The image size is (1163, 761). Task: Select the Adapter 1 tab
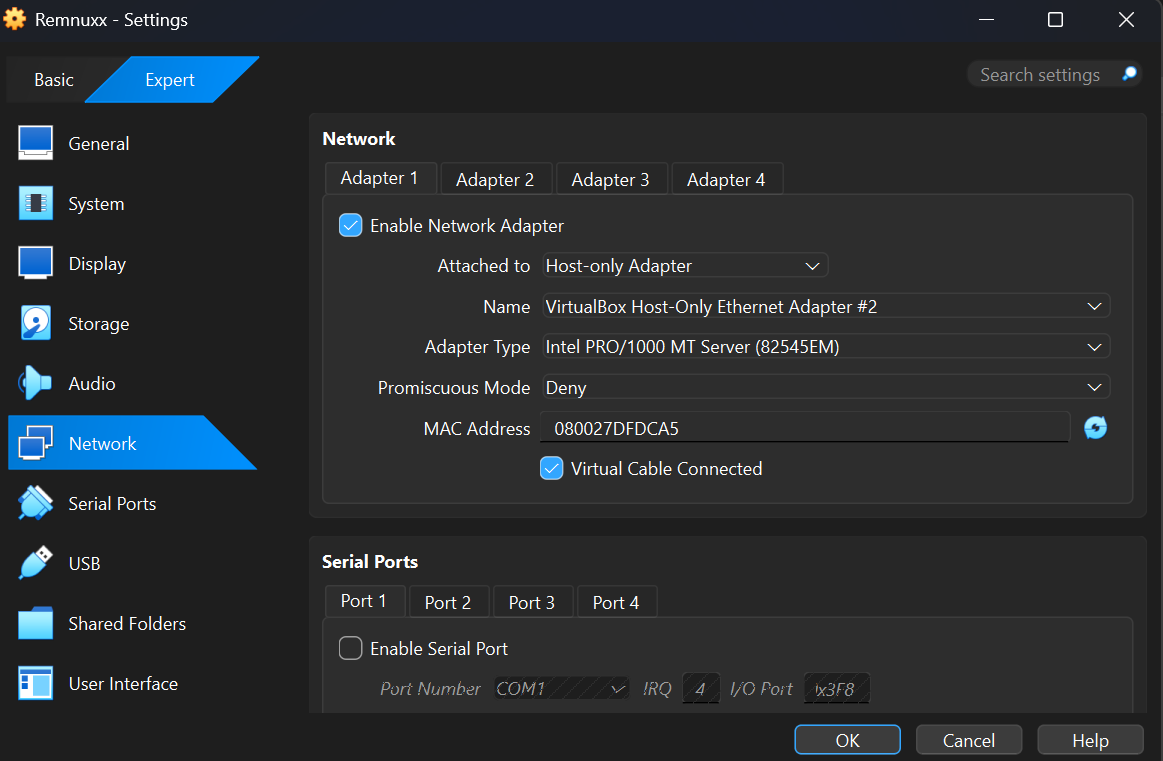pos(380,178)
